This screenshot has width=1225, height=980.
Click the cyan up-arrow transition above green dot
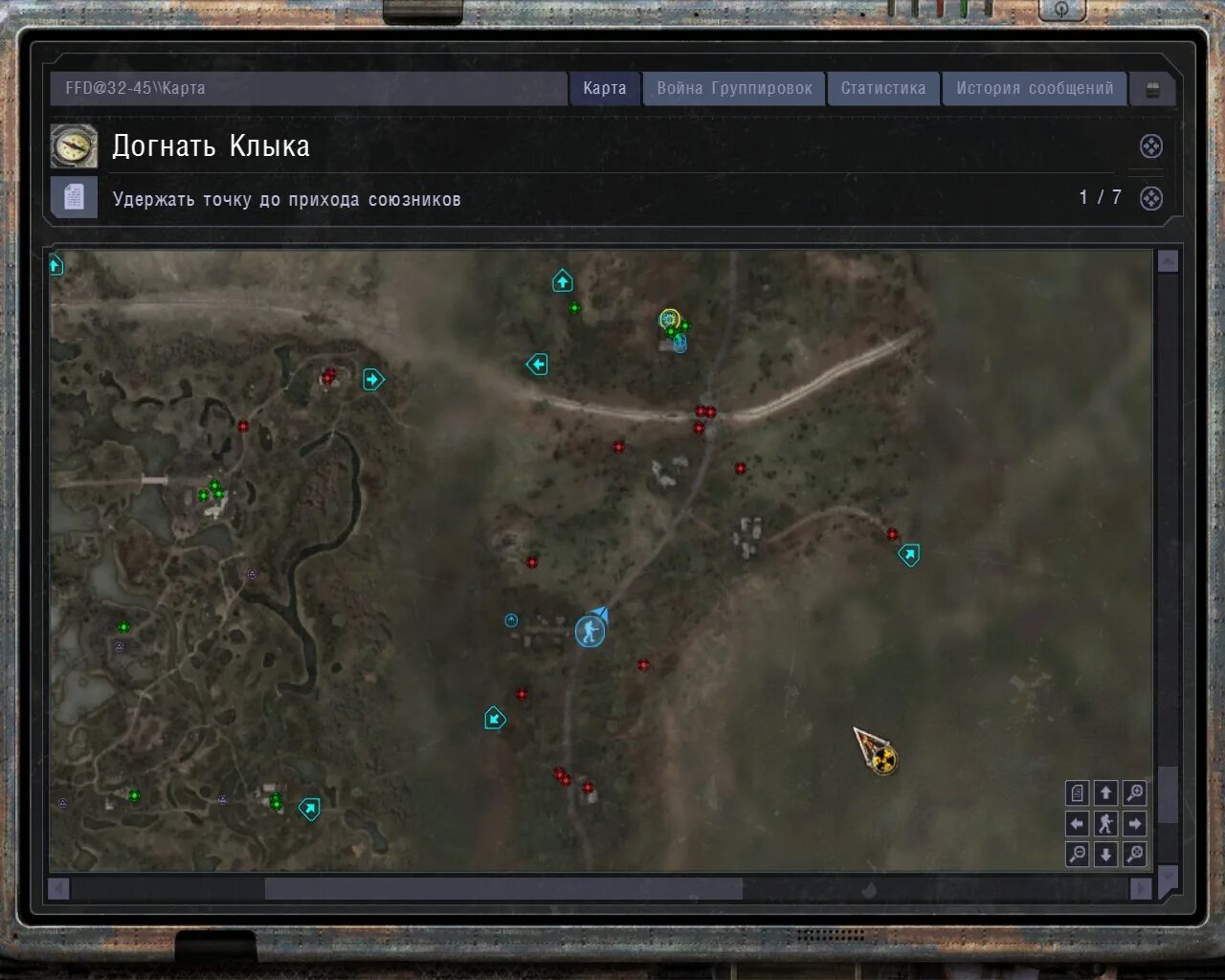[563, 281]
